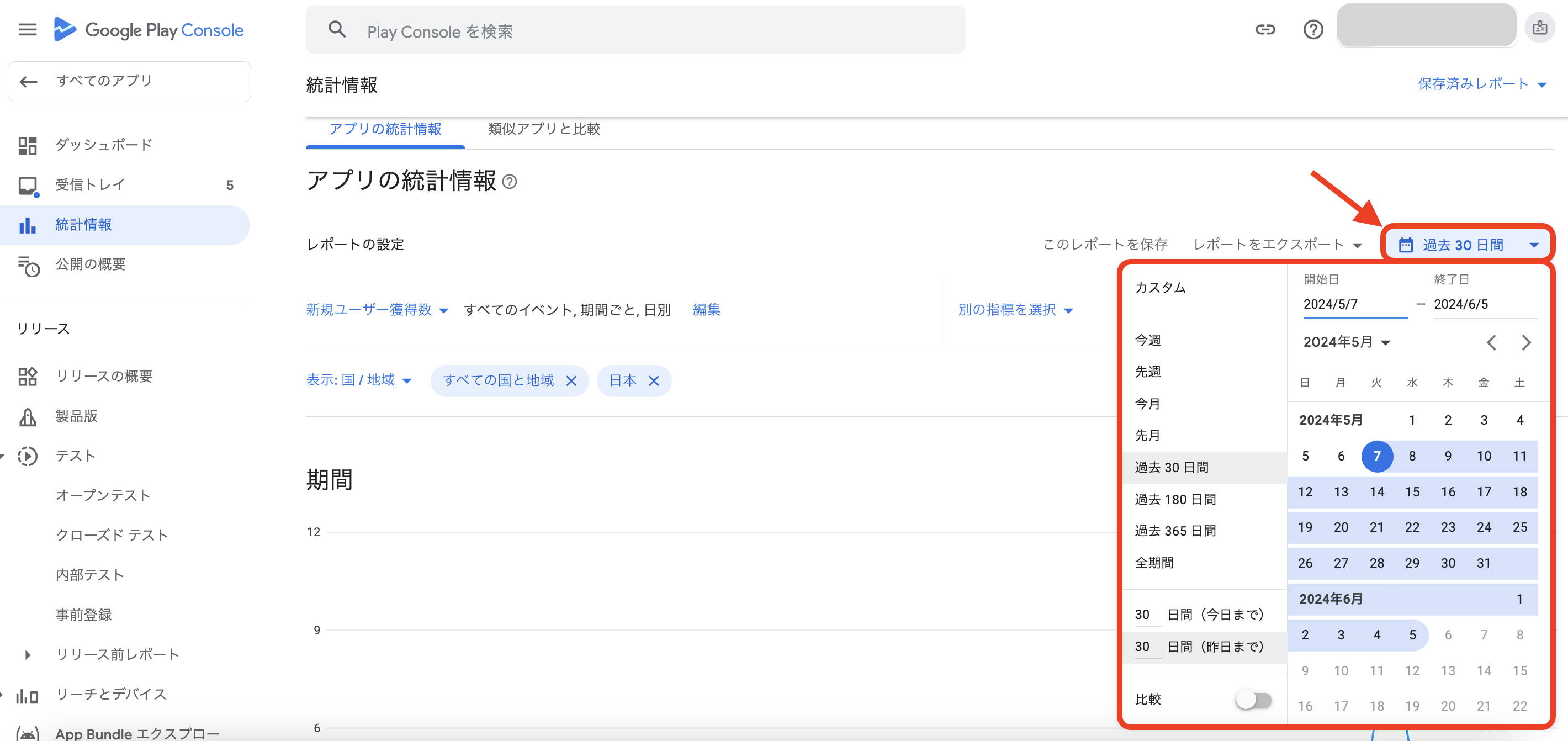Select May 22 in the calendar
This screenshot has height=741, width=1568.
point(1412,528)
